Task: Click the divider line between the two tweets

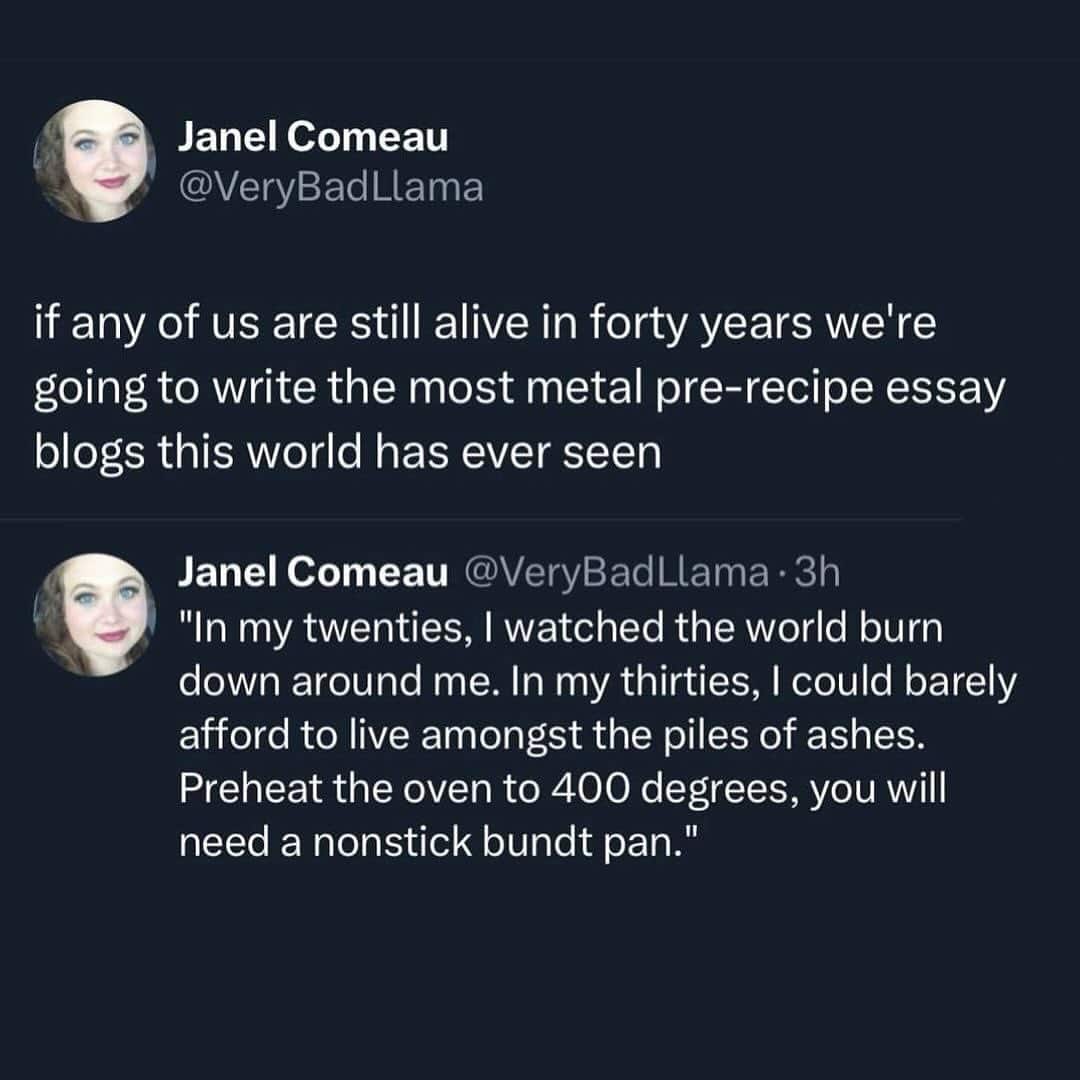Action: [500, 520]
